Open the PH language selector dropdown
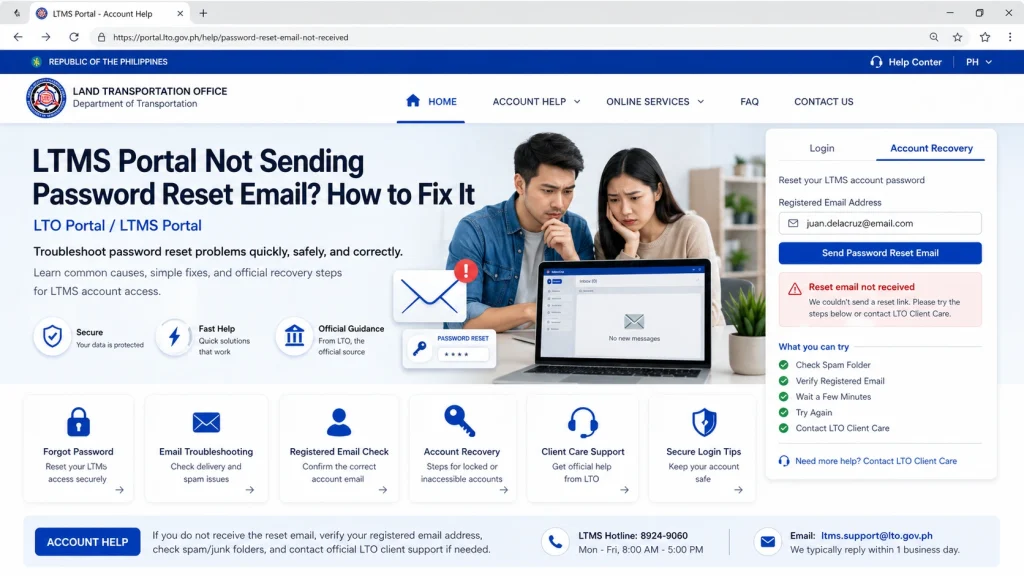Viewport: 1024px width, 576px height. point(979,62)
